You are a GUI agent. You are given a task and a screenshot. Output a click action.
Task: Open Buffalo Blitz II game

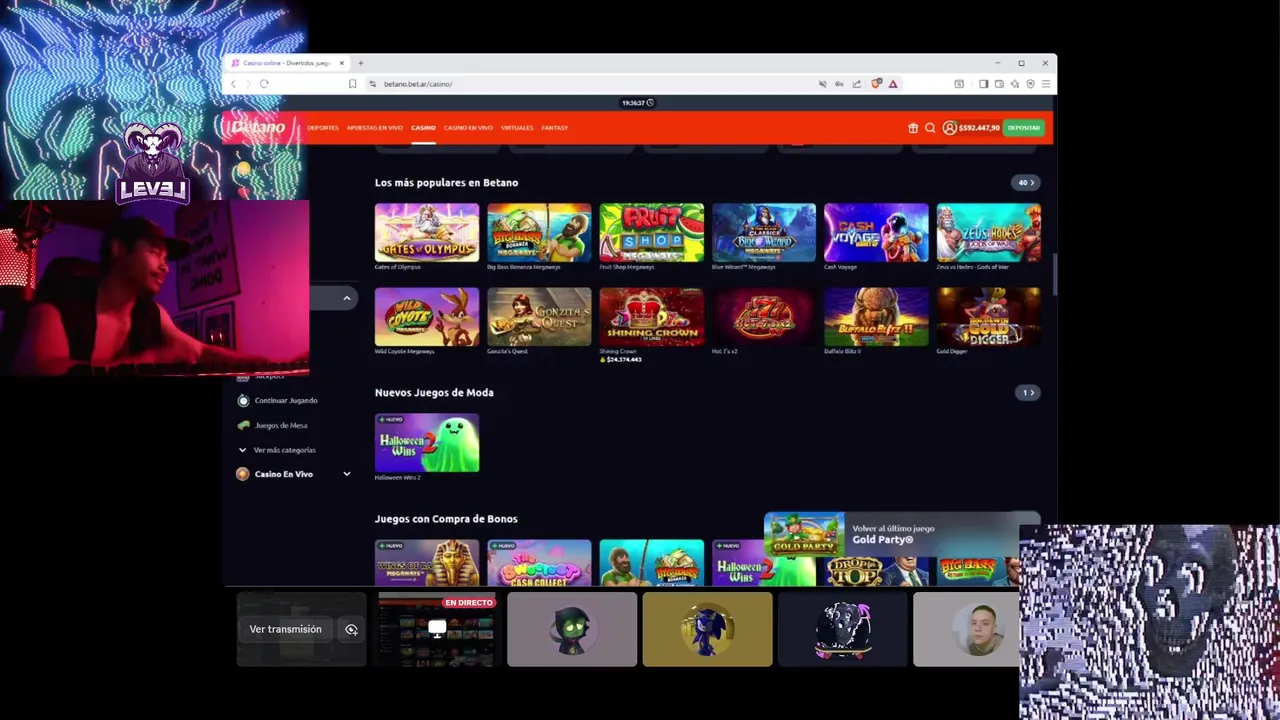click(x=876, y=317)
